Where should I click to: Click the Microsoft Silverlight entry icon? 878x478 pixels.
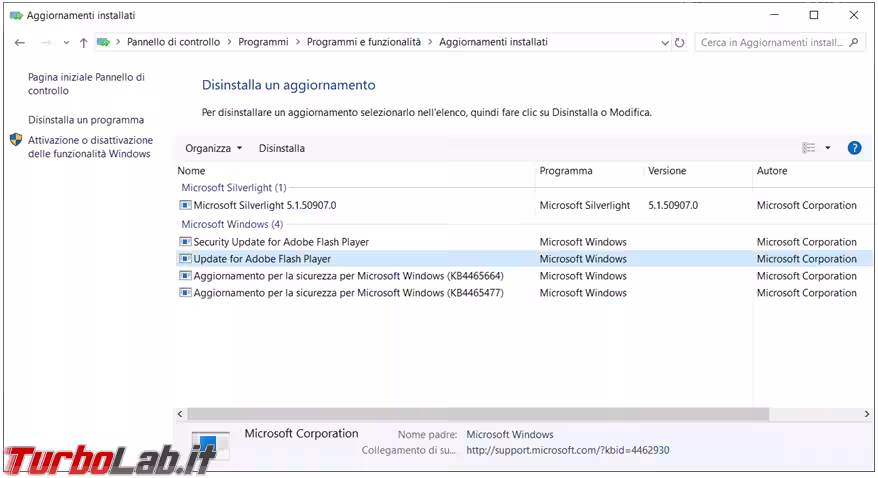pos(185,206)
